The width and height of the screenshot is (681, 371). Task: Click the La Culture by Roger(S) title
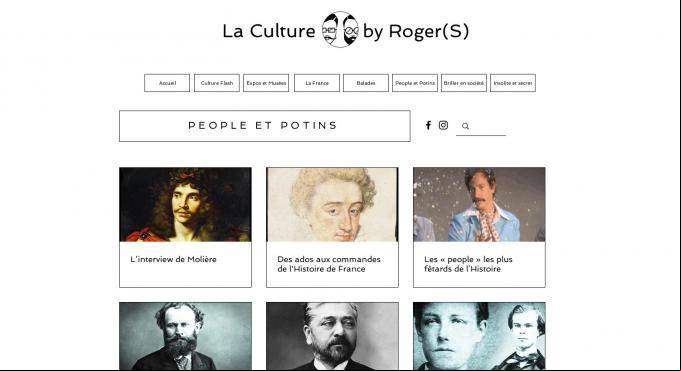click(346, 31)
